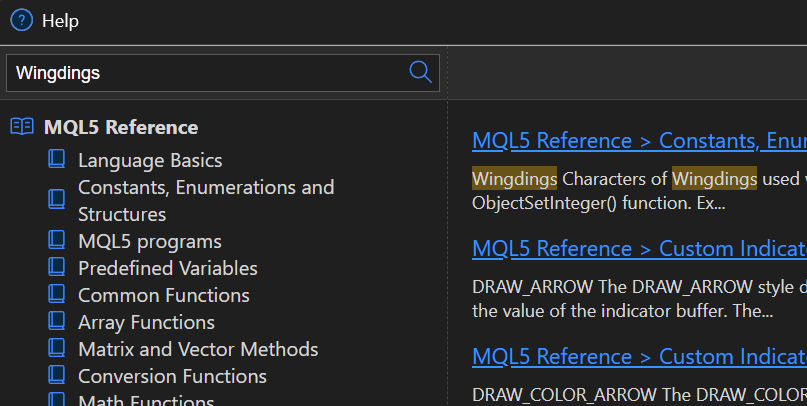Viewport: 807px width, 406px height.
Task: Click the search magnifier icon
Action: (421, 72)
